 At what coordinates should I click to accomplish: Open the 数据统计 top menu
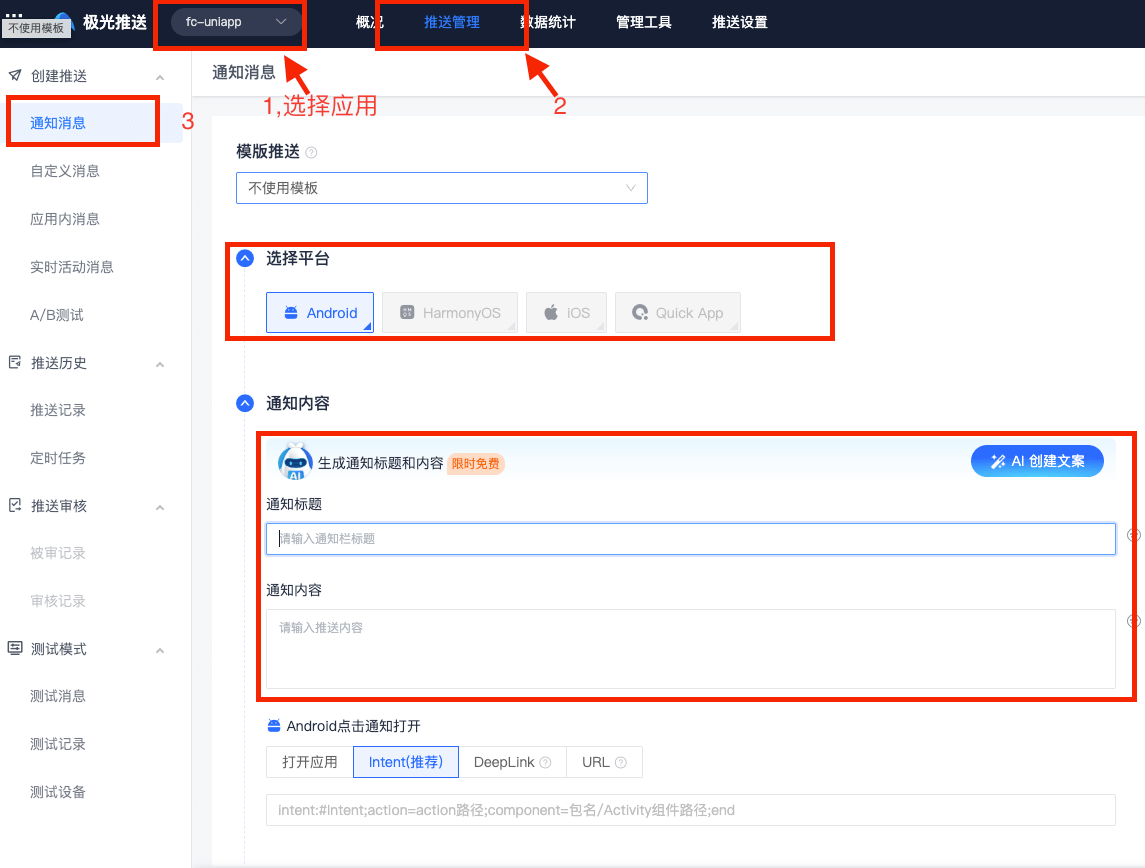(549, 22)
